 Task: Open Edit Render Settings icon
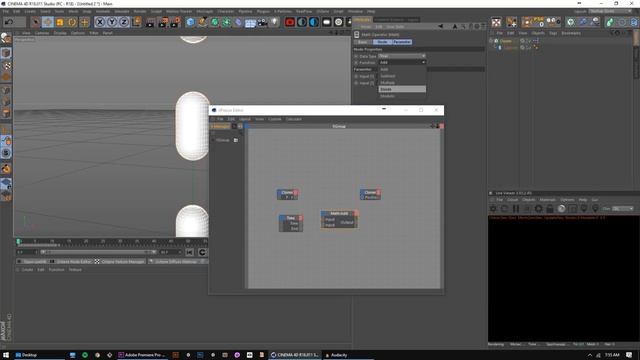(x=176, y=22)
